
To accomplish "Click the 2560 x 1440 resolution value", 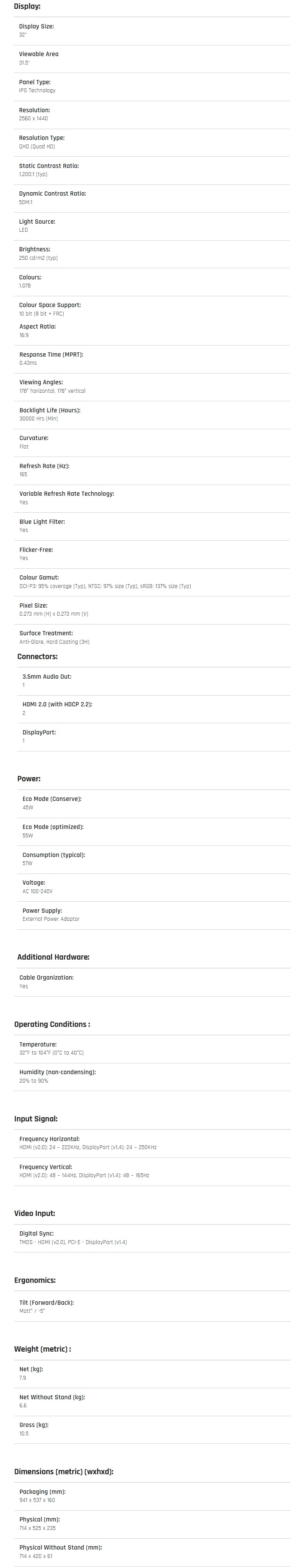I will click(x=33, y=119).
